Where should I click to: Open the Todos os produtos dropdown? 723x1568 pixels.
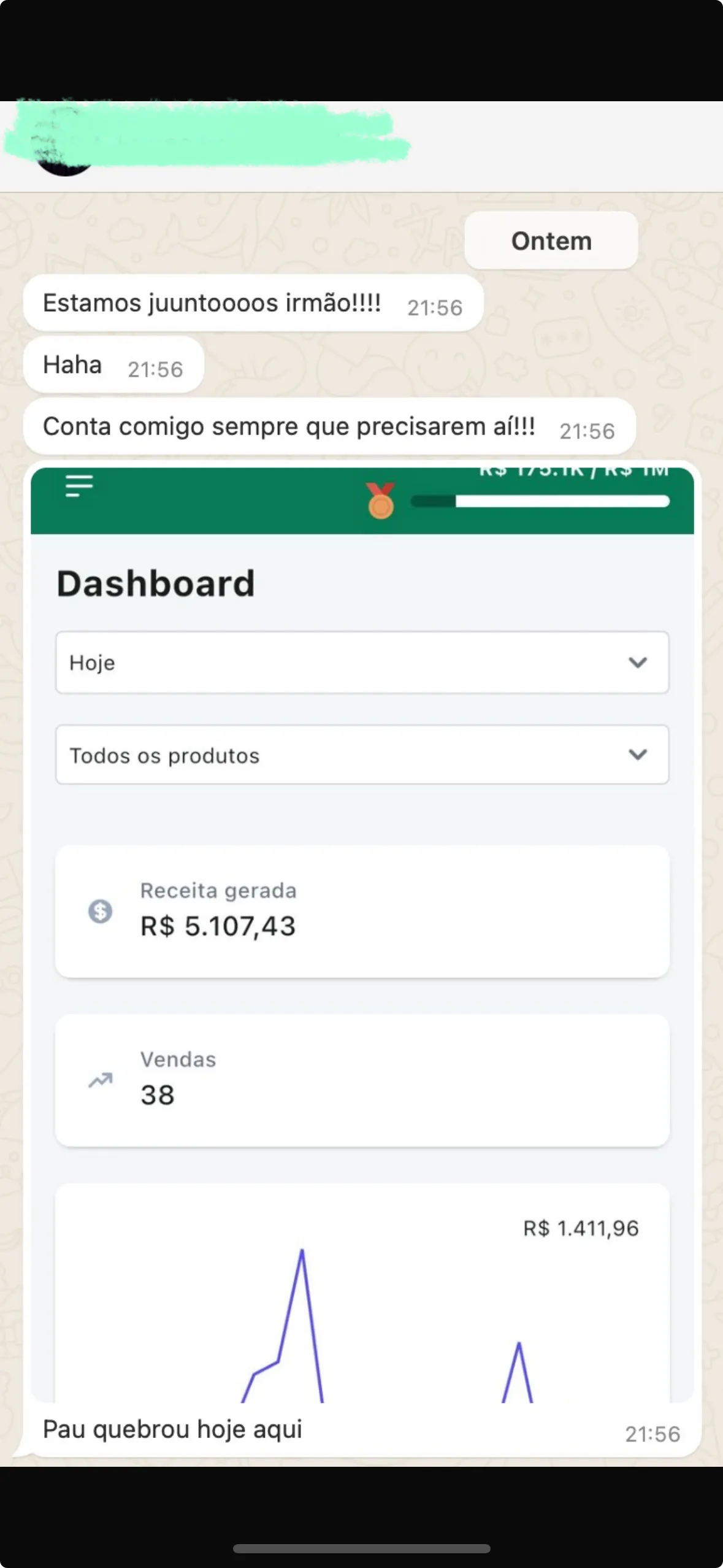(x=362, y=755)
